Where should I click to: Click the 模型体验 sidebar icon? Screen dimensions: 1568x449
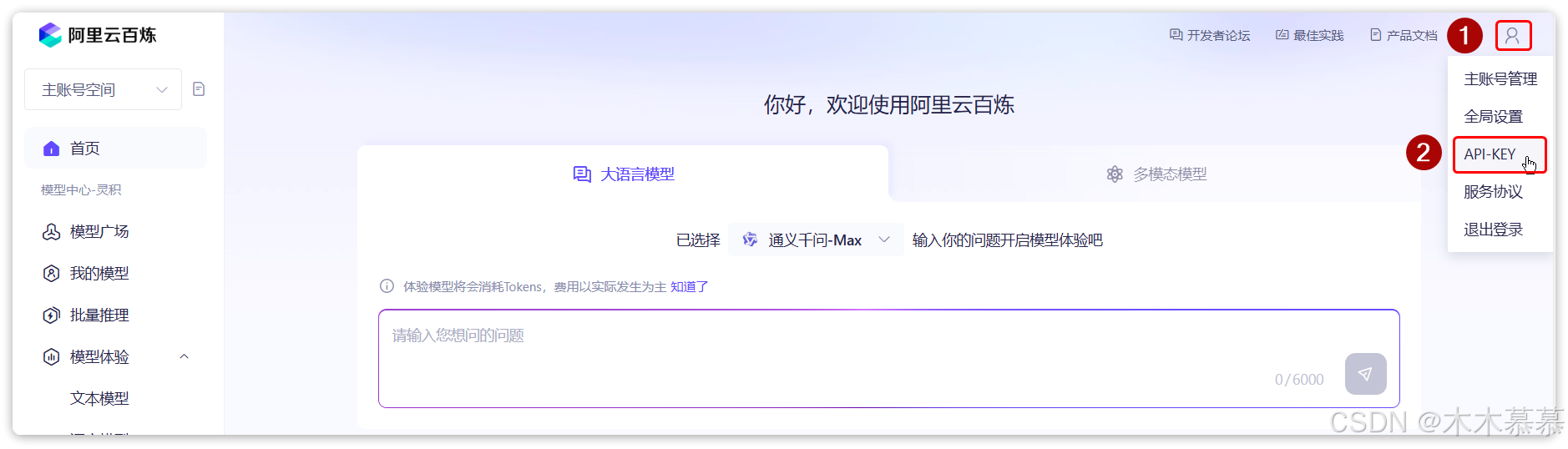pos(52,357)
